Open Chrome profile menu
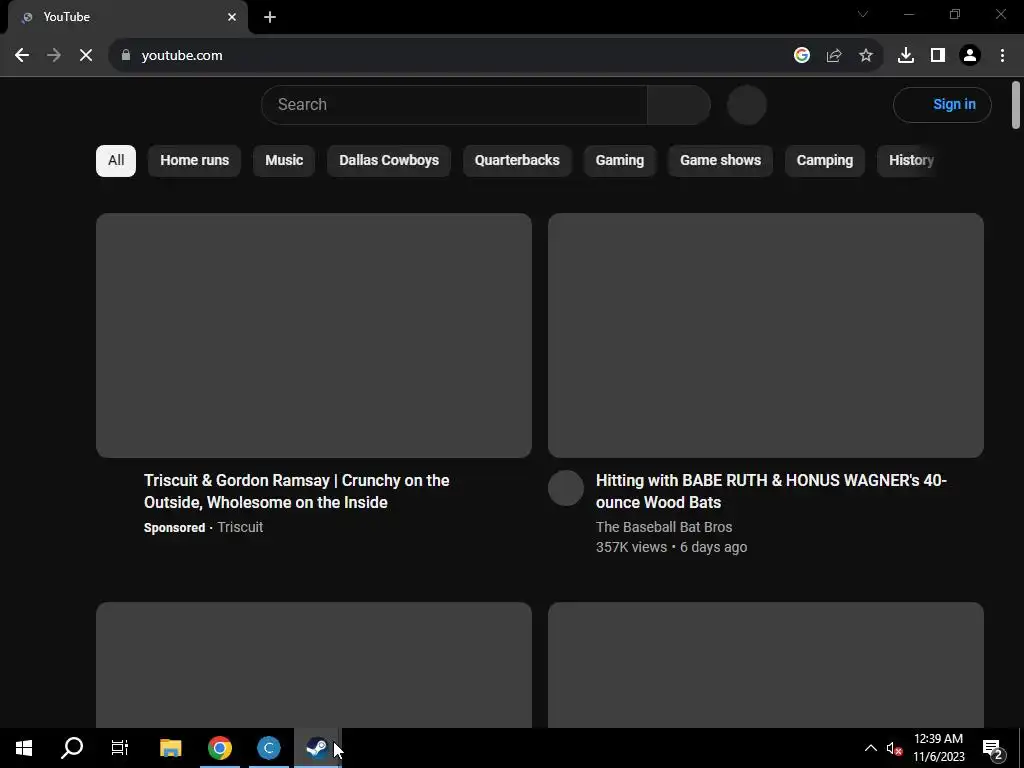This screenshot has height=768, width=1024. (970, 56)
